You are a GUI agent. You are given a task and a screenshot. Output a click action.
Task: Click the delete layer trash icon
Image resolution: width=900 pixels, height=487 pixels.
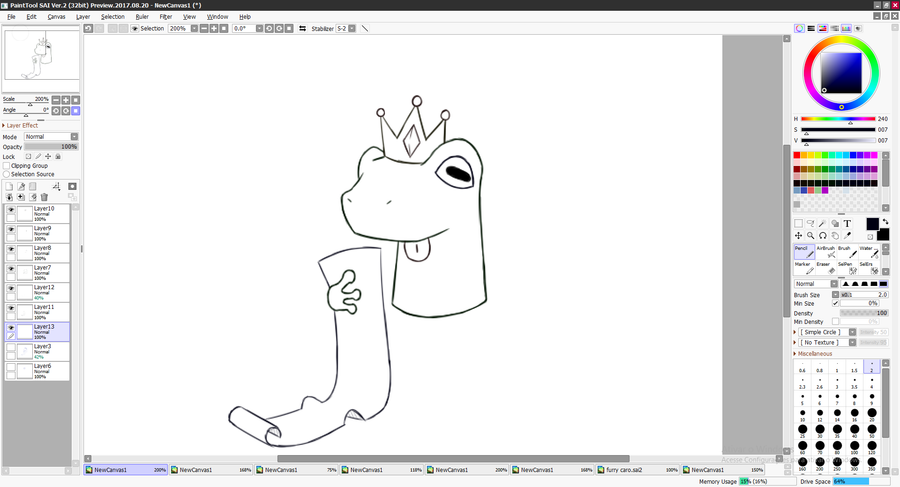coord(44,197)
